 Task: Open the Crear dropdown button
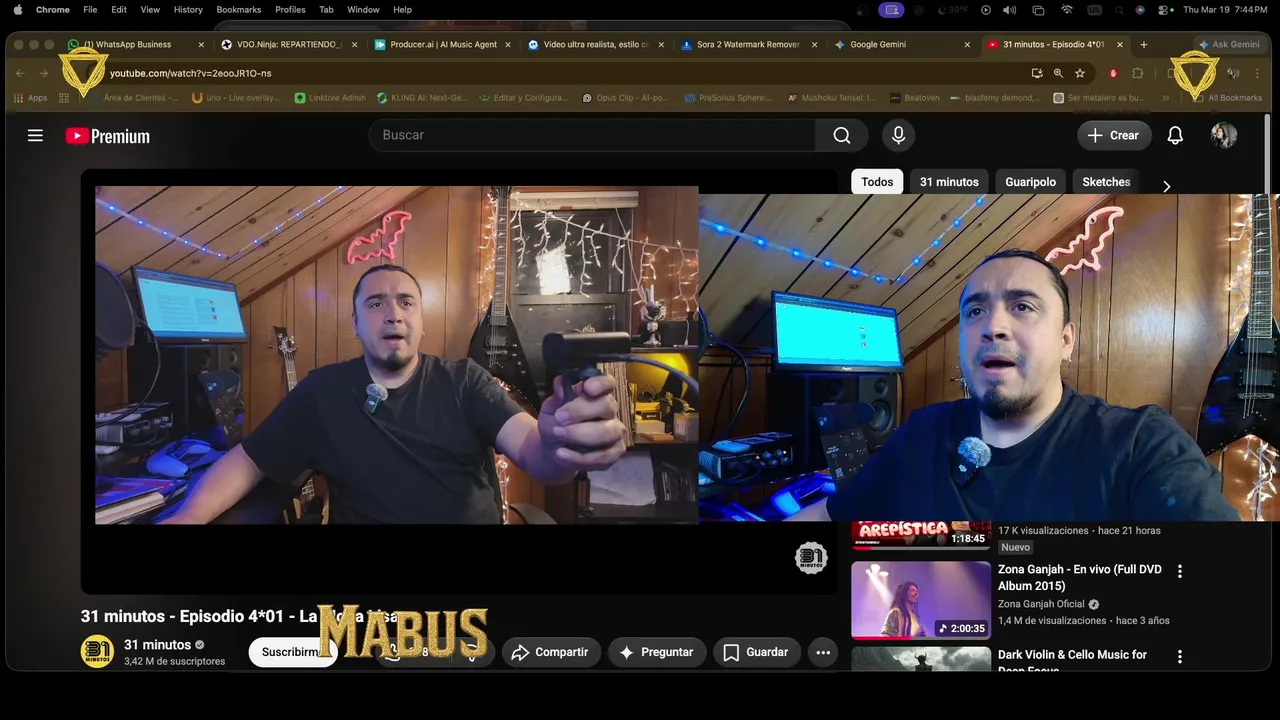(1114, 135)
